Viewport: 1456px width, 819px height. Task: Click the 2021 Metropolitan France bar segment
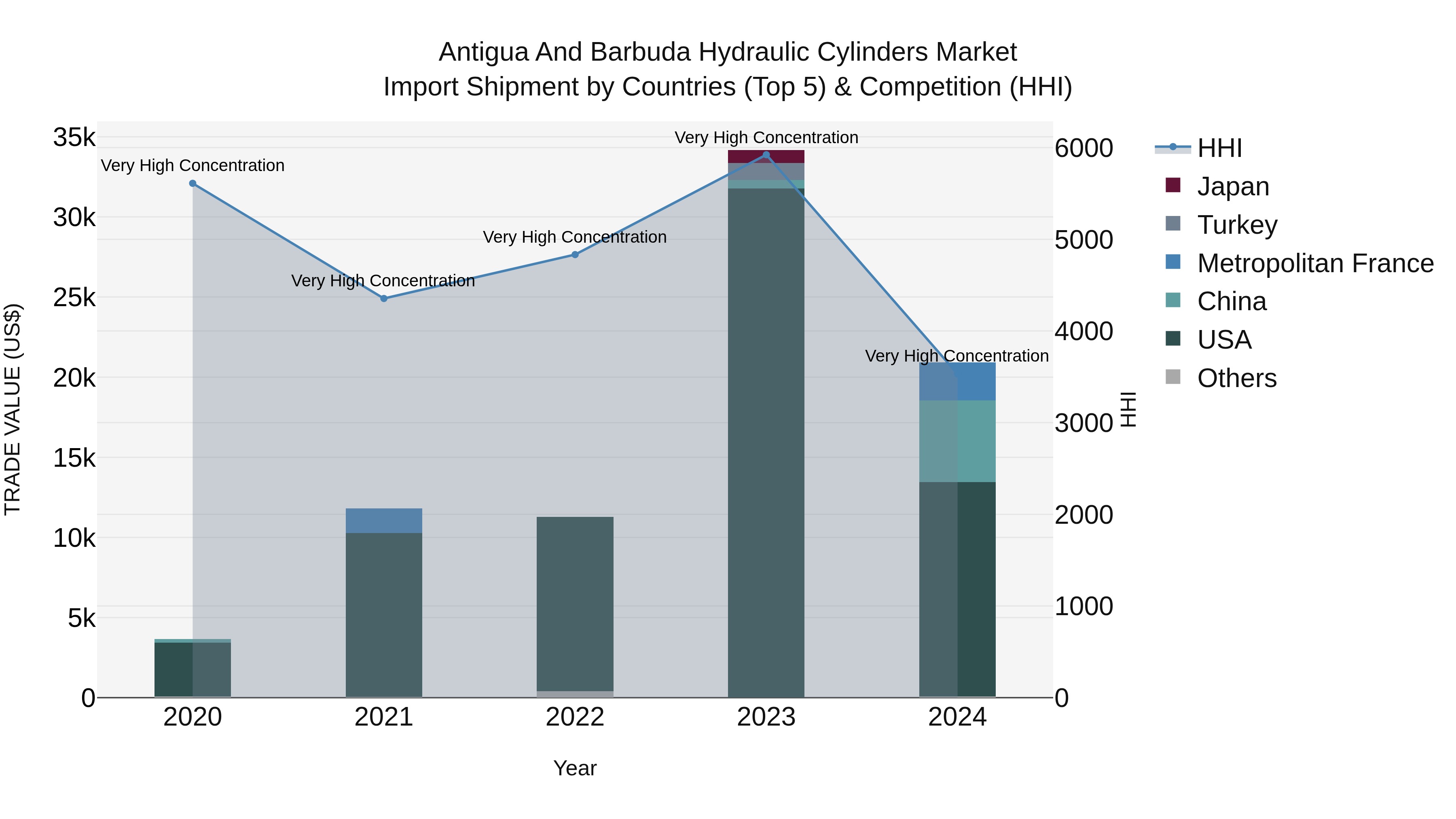[x=384, y=521]
